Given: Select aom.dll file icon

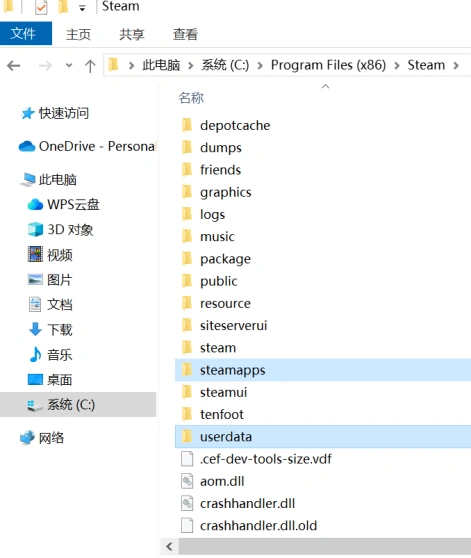Looking at the screenshot, I should coord(187,481).
